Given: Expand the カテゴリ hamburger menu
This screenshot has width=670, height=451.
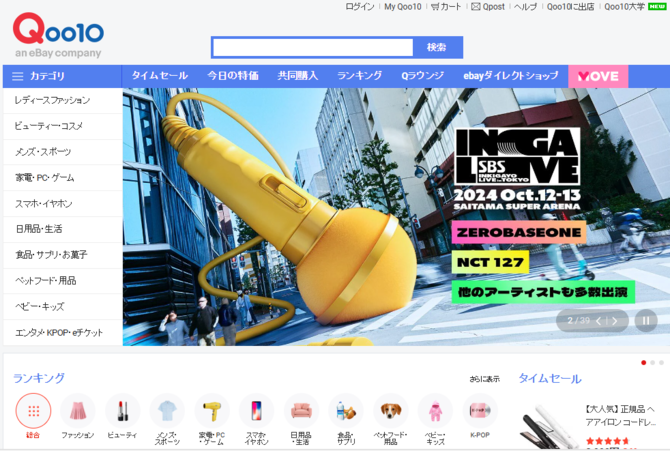Looking at the screenshot, I should [x=18, y=76].
